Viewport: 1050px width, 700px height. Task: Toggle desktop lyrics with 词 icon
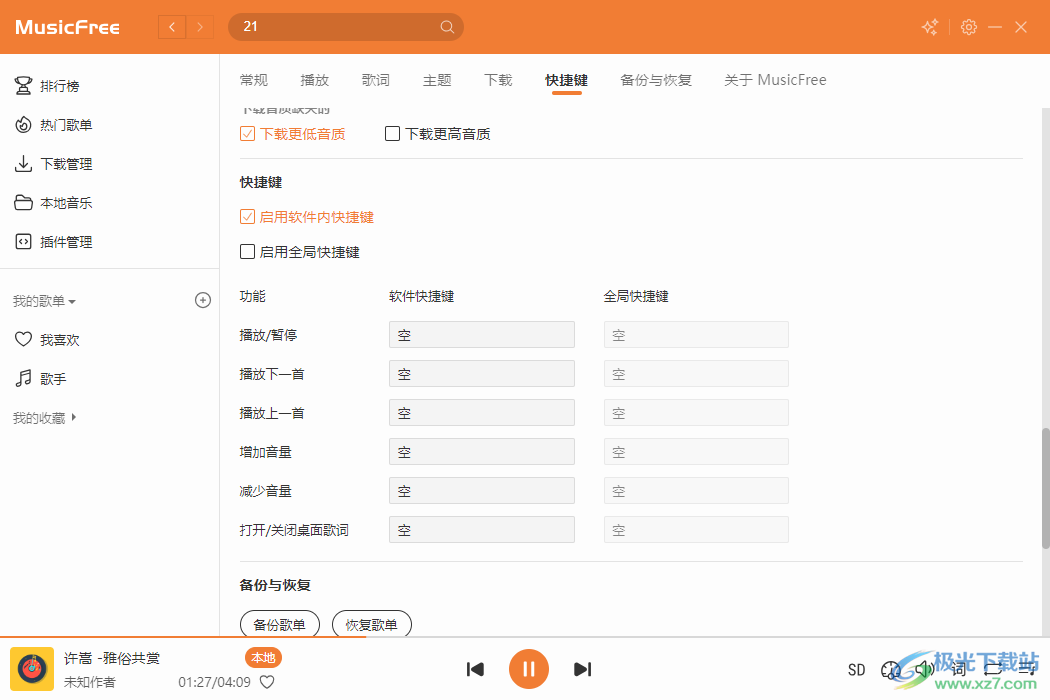tap(959, 669)
